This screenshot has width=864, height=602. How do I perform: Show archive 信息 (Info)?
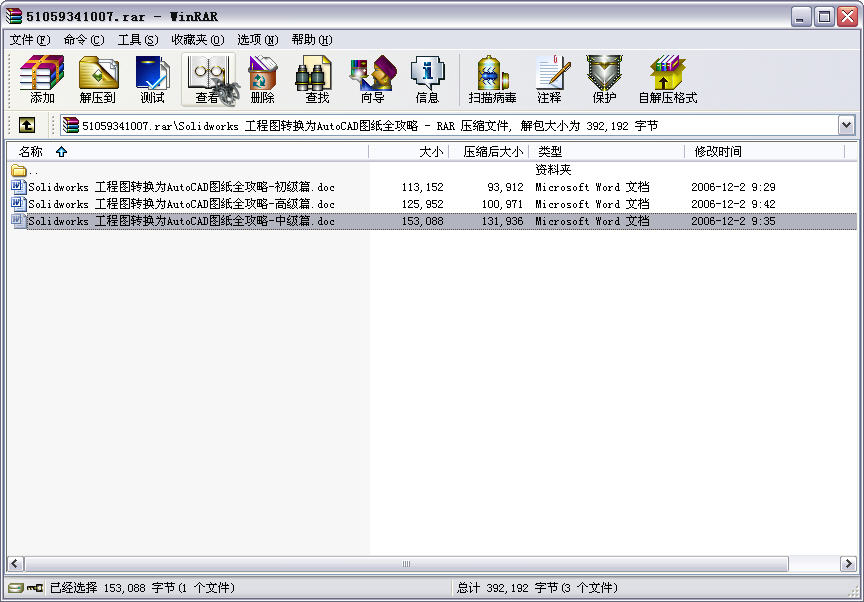427,80
